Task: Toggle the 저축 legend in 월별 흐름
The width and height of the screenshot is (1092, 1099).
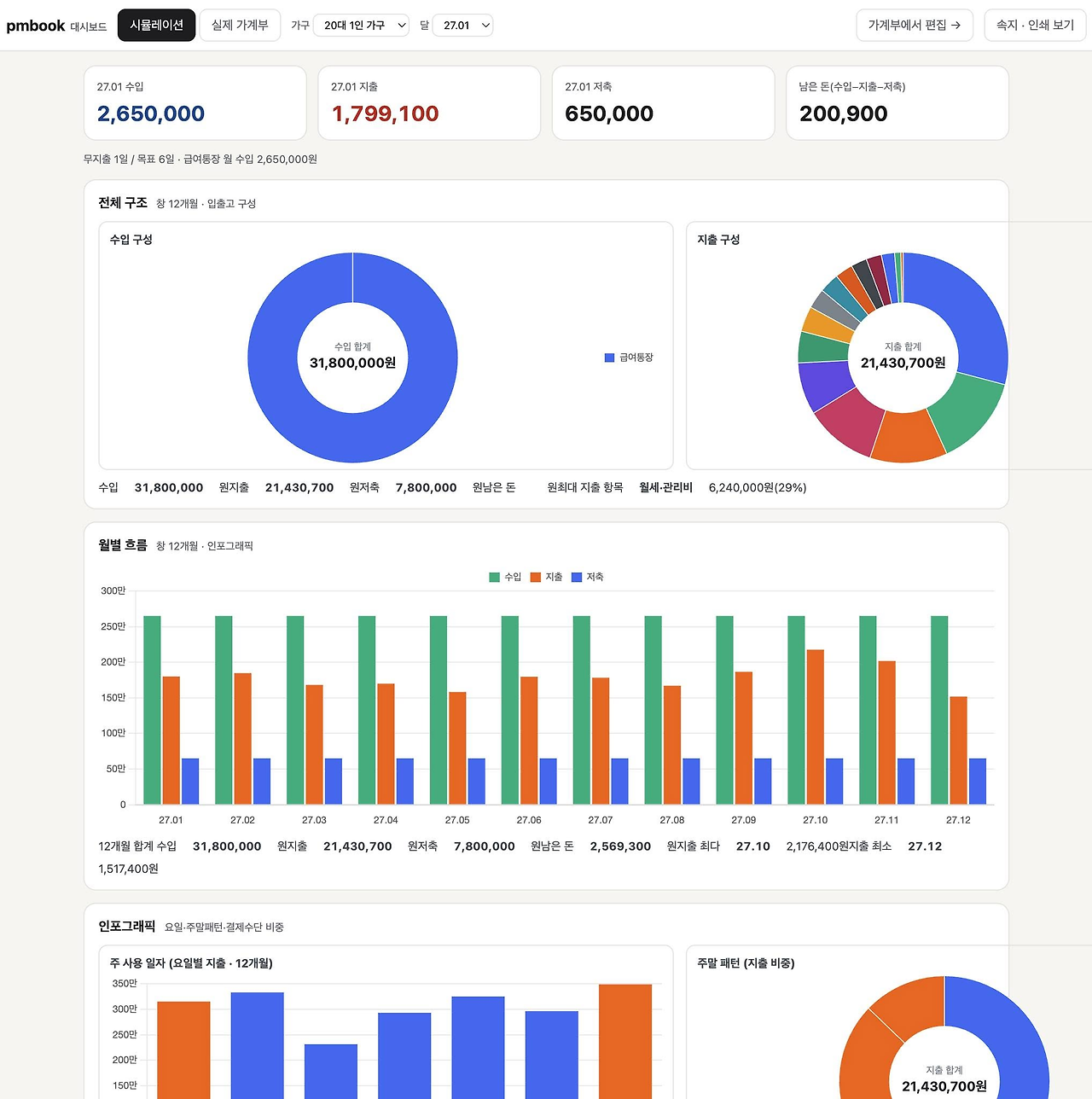Action: pos(587,578)
